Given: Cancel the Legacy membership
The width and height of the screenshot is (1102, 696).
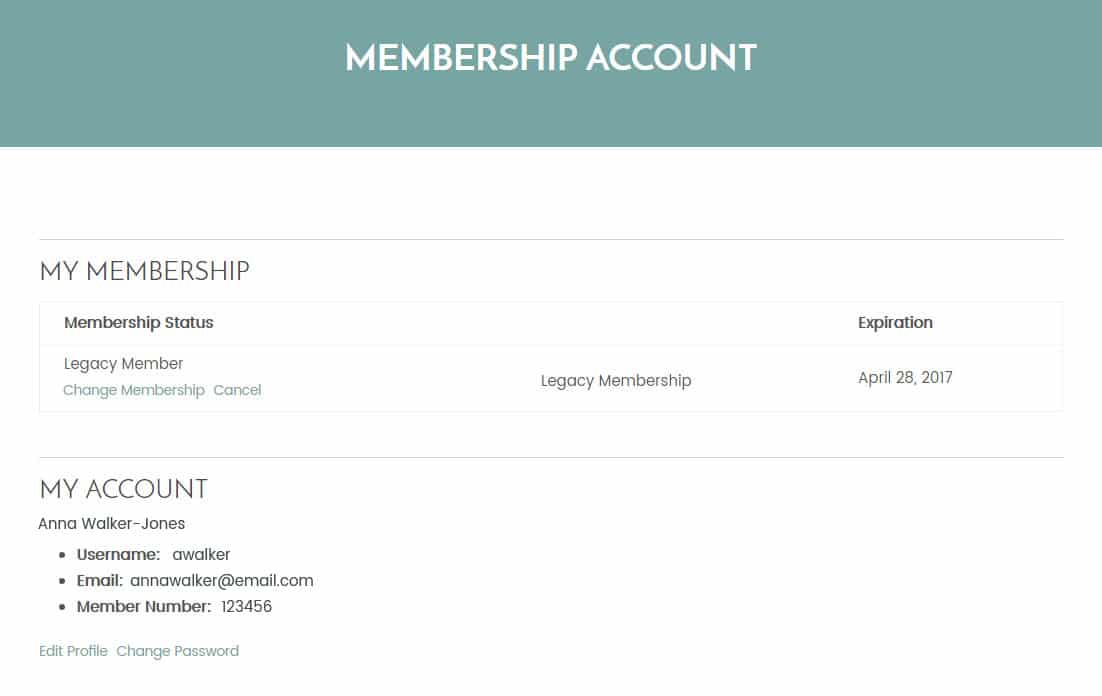Looking at the screenshot, I should 237,390.
